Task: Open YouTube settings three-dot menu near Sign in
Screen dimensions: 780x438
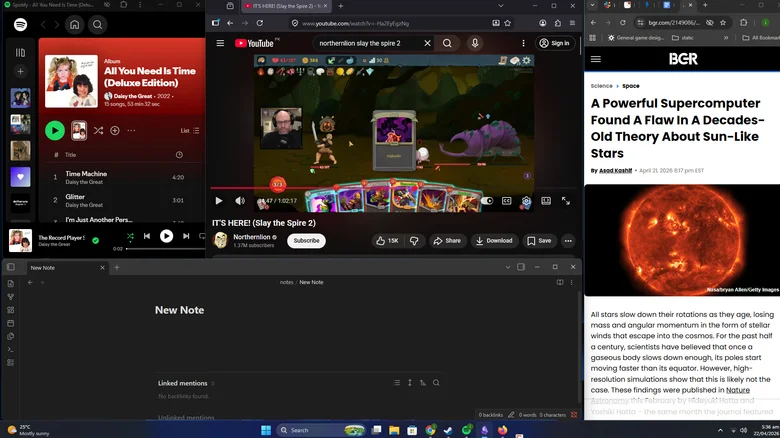Action: point(523,43)
